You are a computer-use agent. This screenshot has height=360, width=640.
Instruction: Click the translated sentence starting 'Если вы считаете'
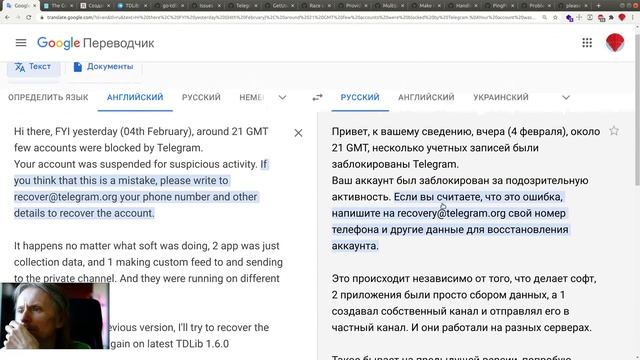[x=449, y=221]
